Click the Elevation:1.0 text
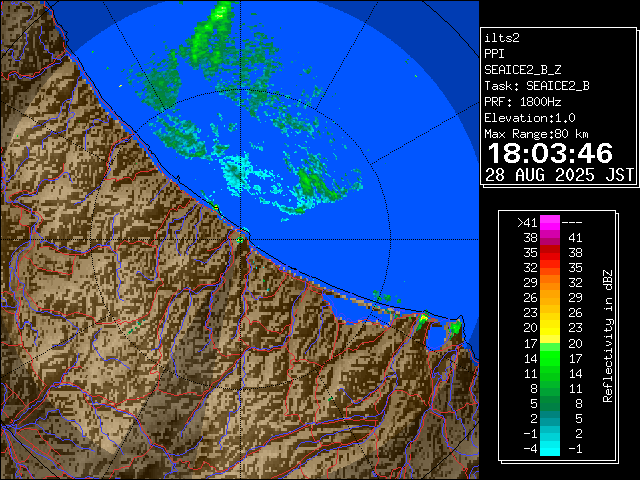The height and width of the screenshot is (480, 640). point(529,117)
